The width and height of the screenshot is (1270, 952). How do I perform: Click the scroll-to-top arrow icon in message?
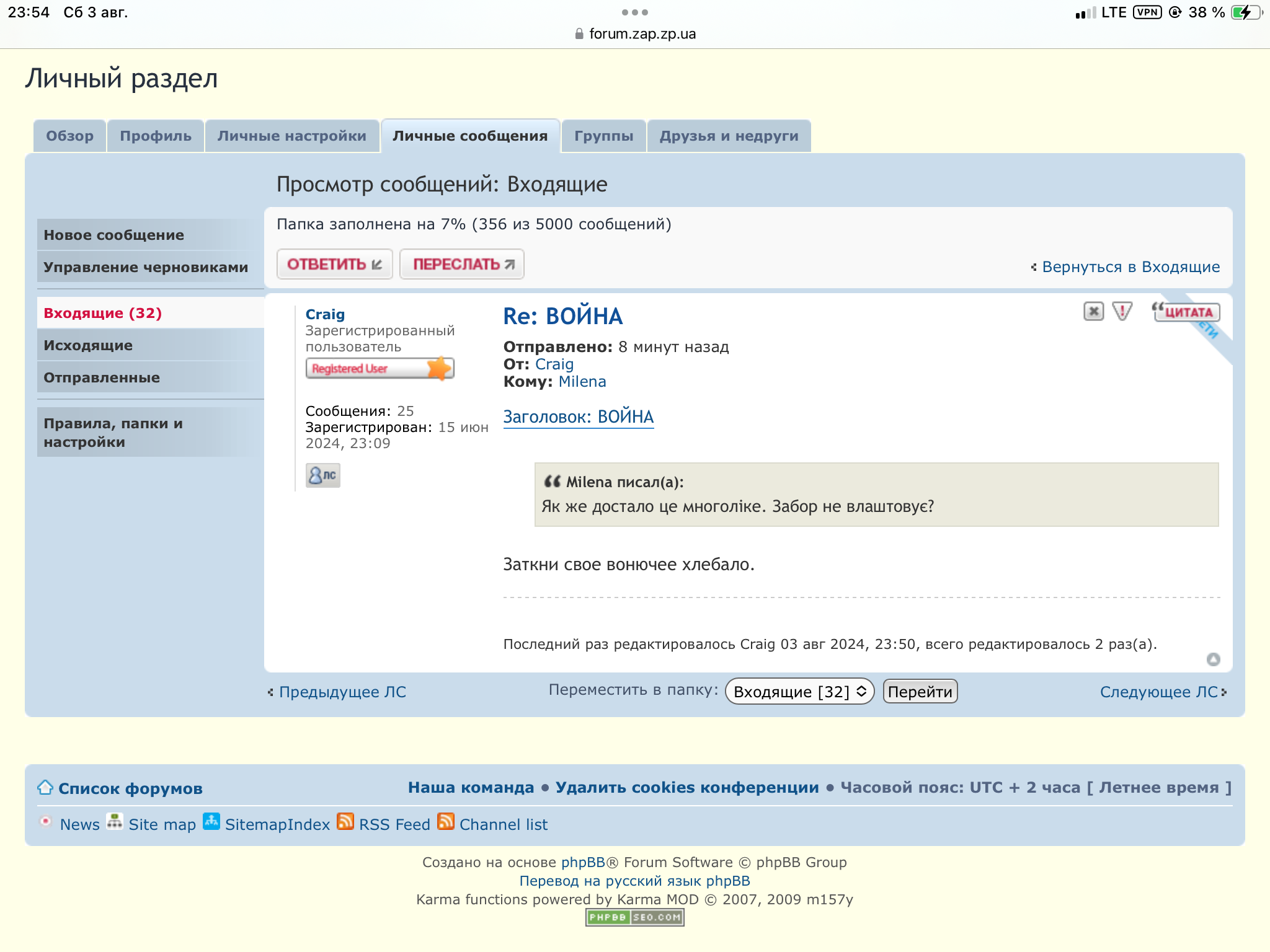[1213, 659]
